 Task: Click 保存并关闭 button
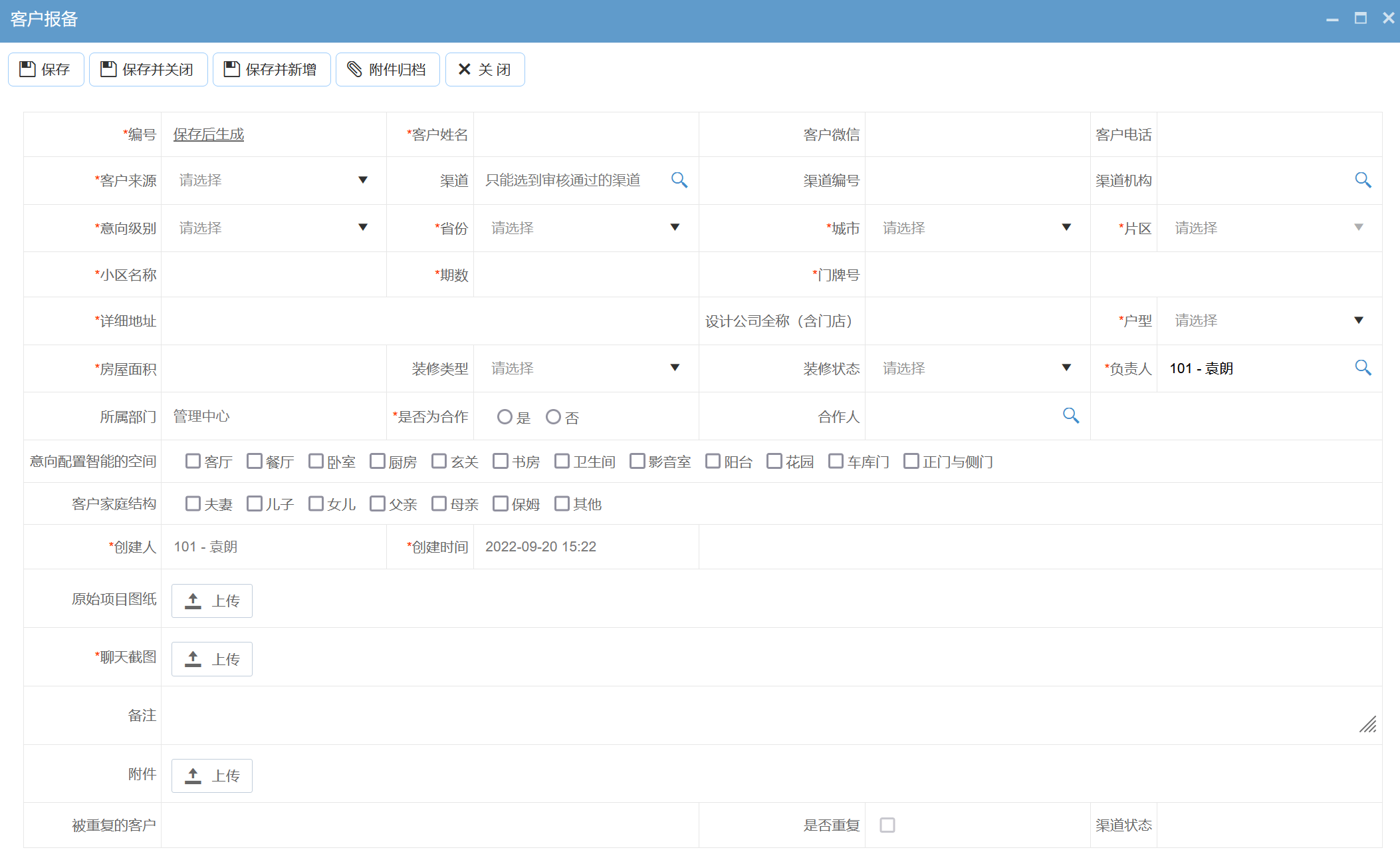(148, 70)
